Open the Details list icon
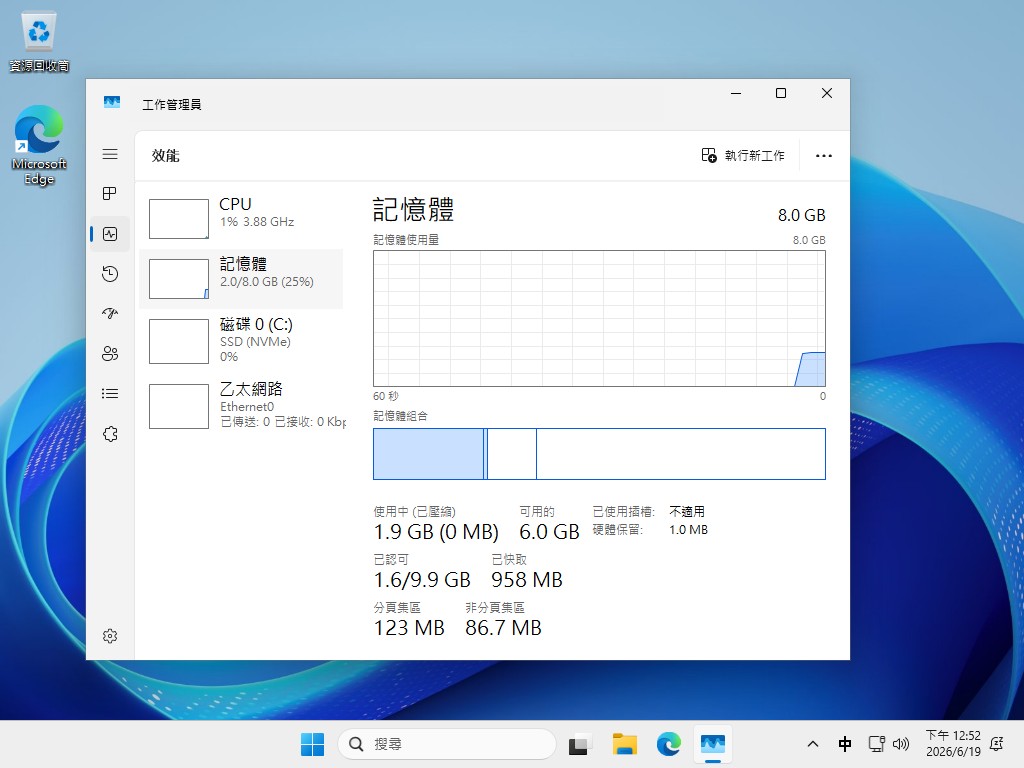This screenshot has height=768, width=1024. pos(110,393)
